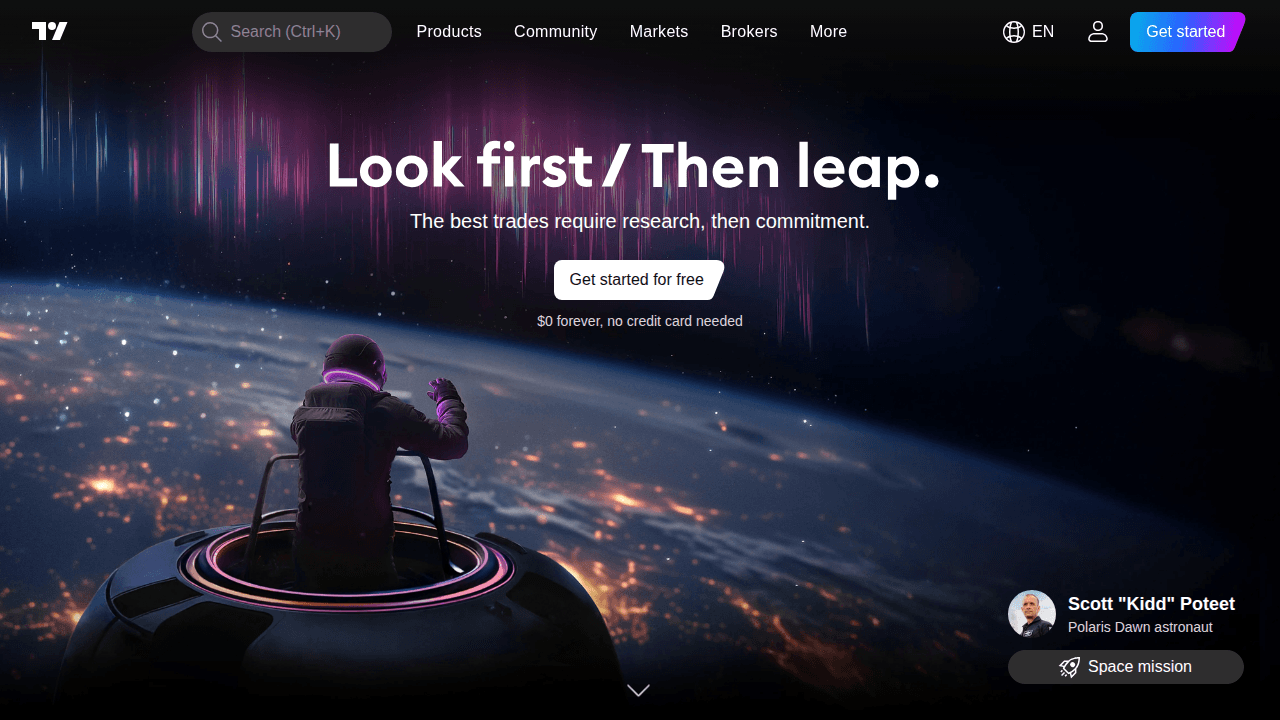
Task: Click the magnifying glass search icon
Action: tap(211, 32)
